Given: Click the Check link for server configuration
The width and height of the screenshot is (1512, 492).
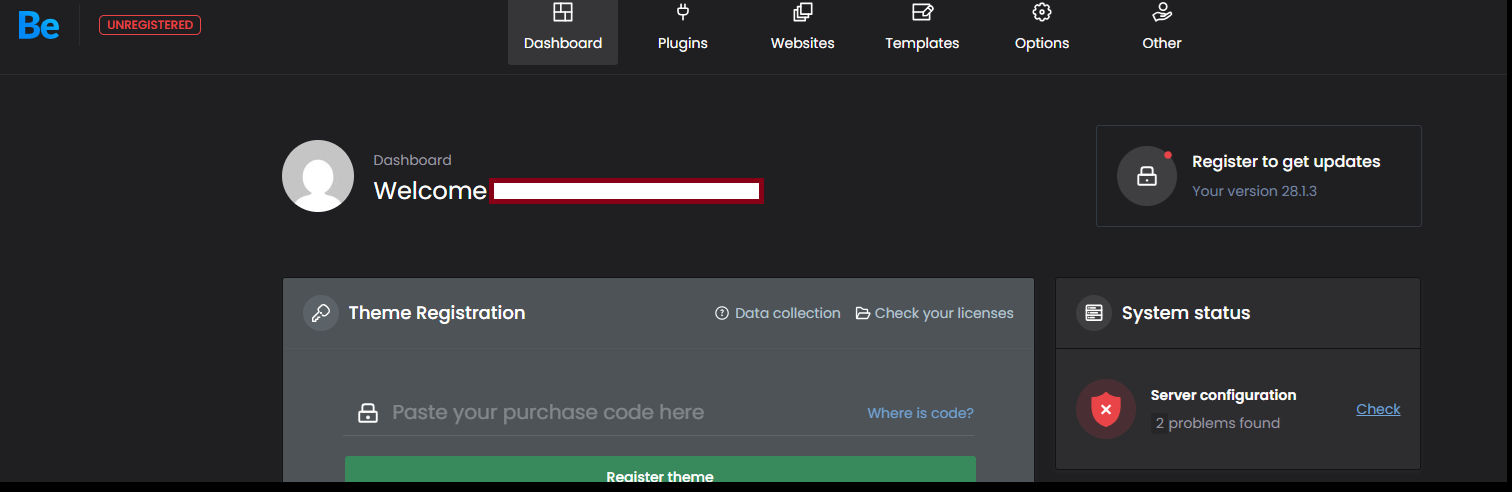Looking at the screenshot, I should [x=1378, y=409].
